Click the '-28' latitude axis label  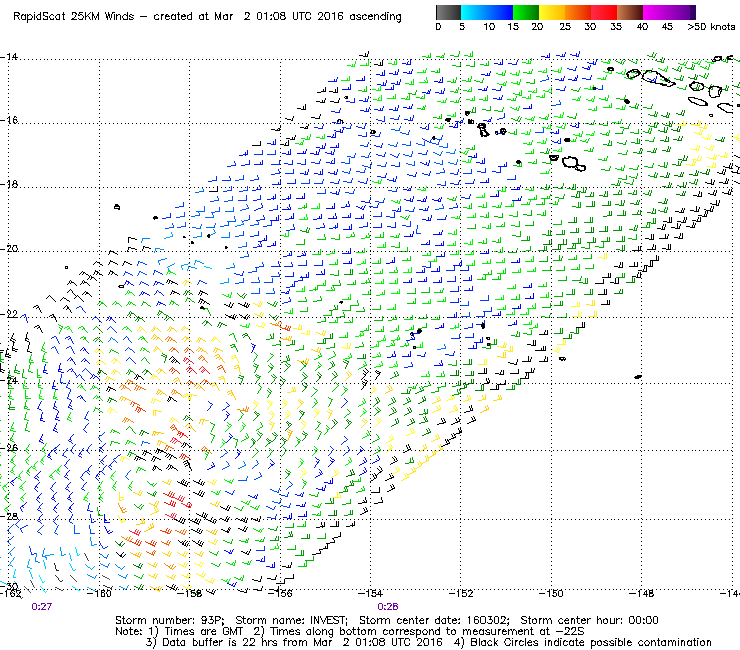click(x=9, y=516)
